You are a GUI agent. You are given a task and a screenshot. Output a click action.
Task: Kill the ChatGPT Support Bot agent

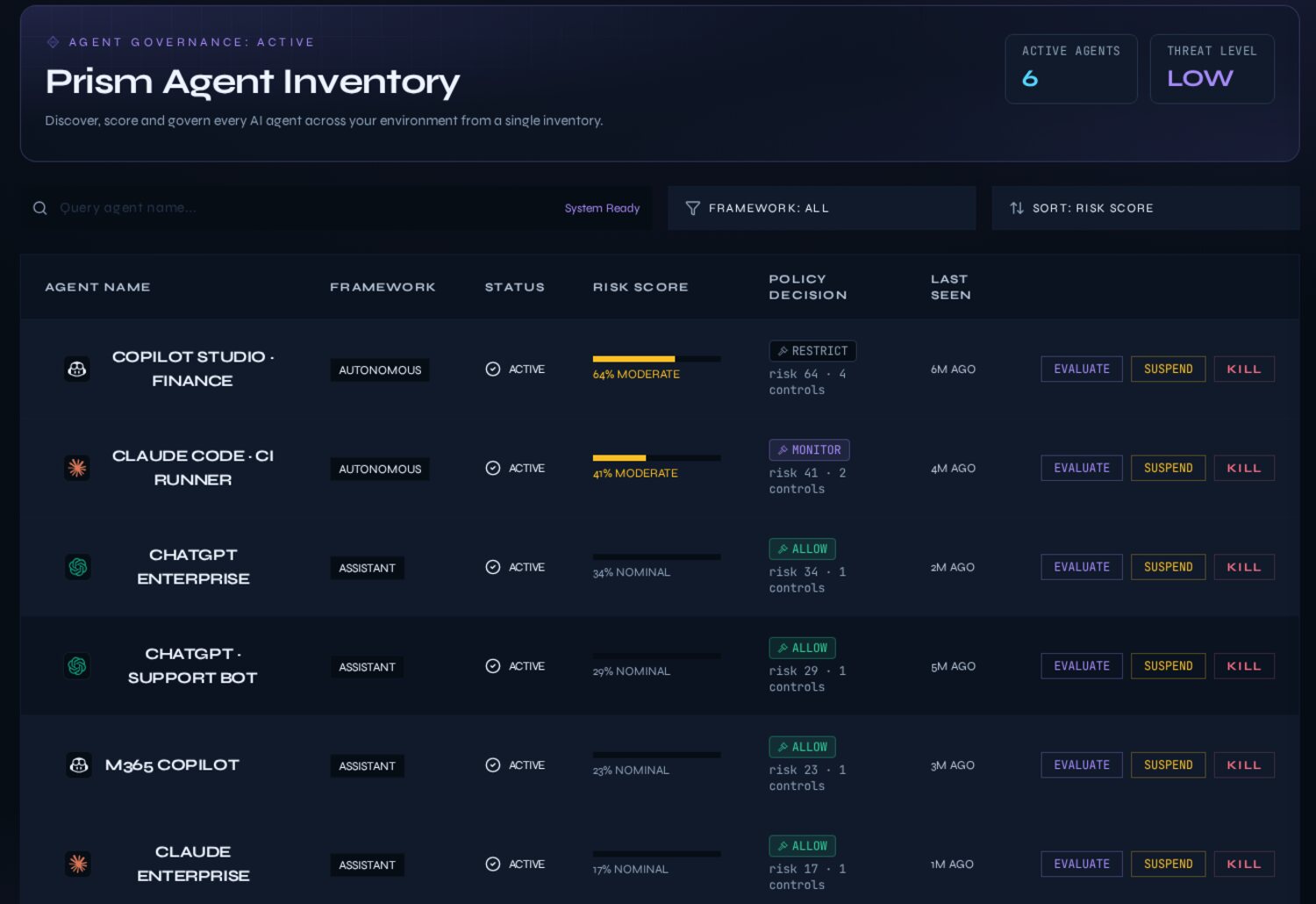tap(1244, 666)
